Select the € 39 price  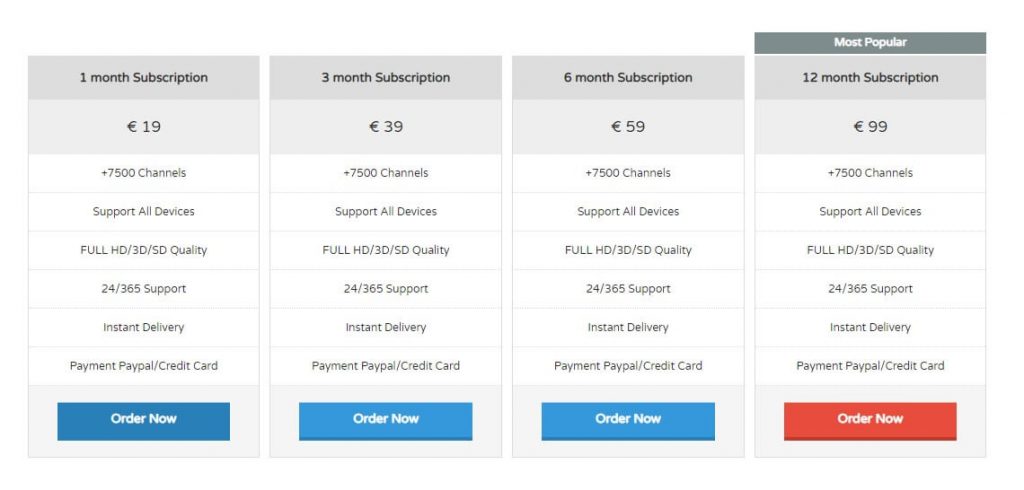pyautogui.click(x=385, y=126)
